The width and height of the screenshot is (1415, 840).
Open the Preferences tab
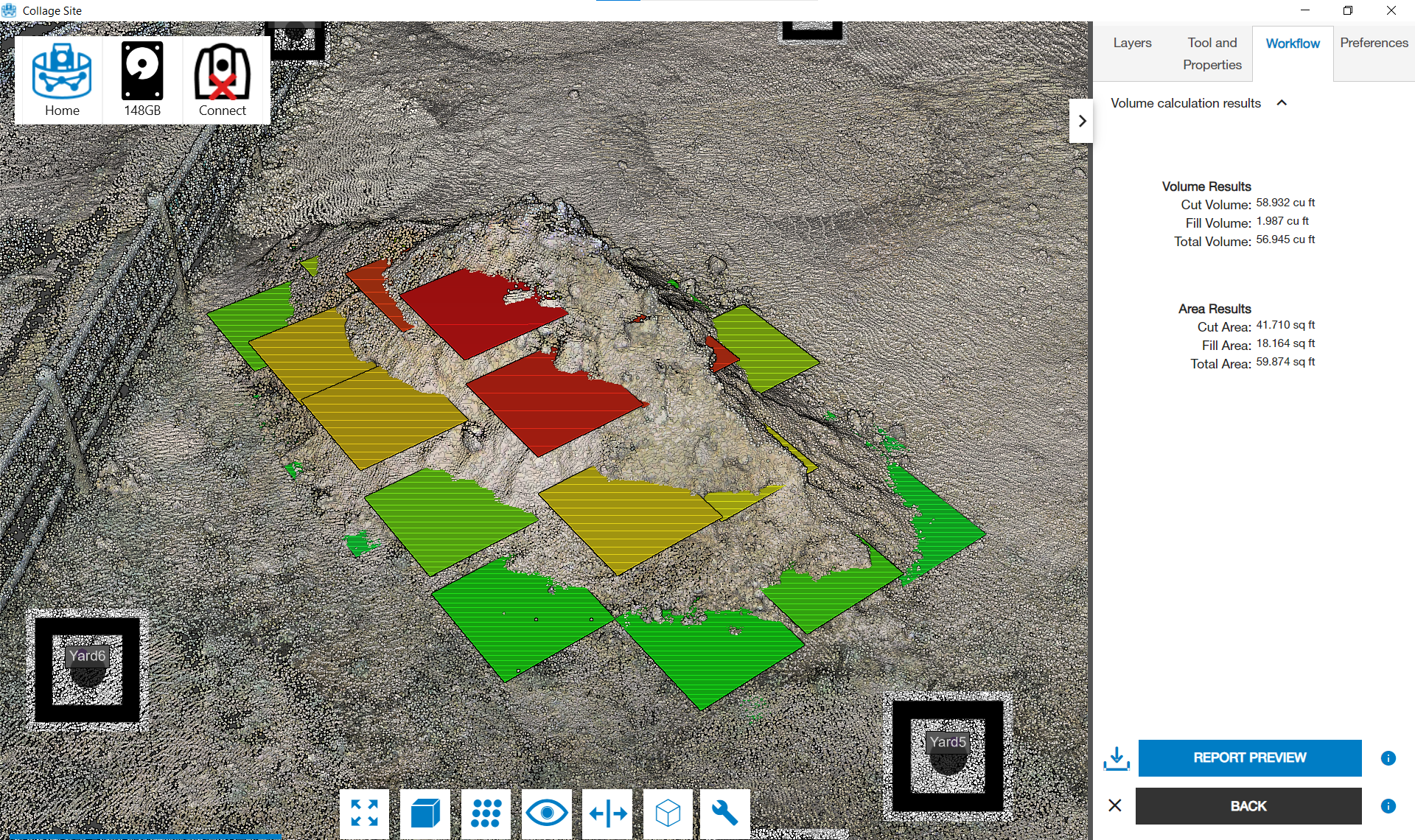coord(1374,43)
